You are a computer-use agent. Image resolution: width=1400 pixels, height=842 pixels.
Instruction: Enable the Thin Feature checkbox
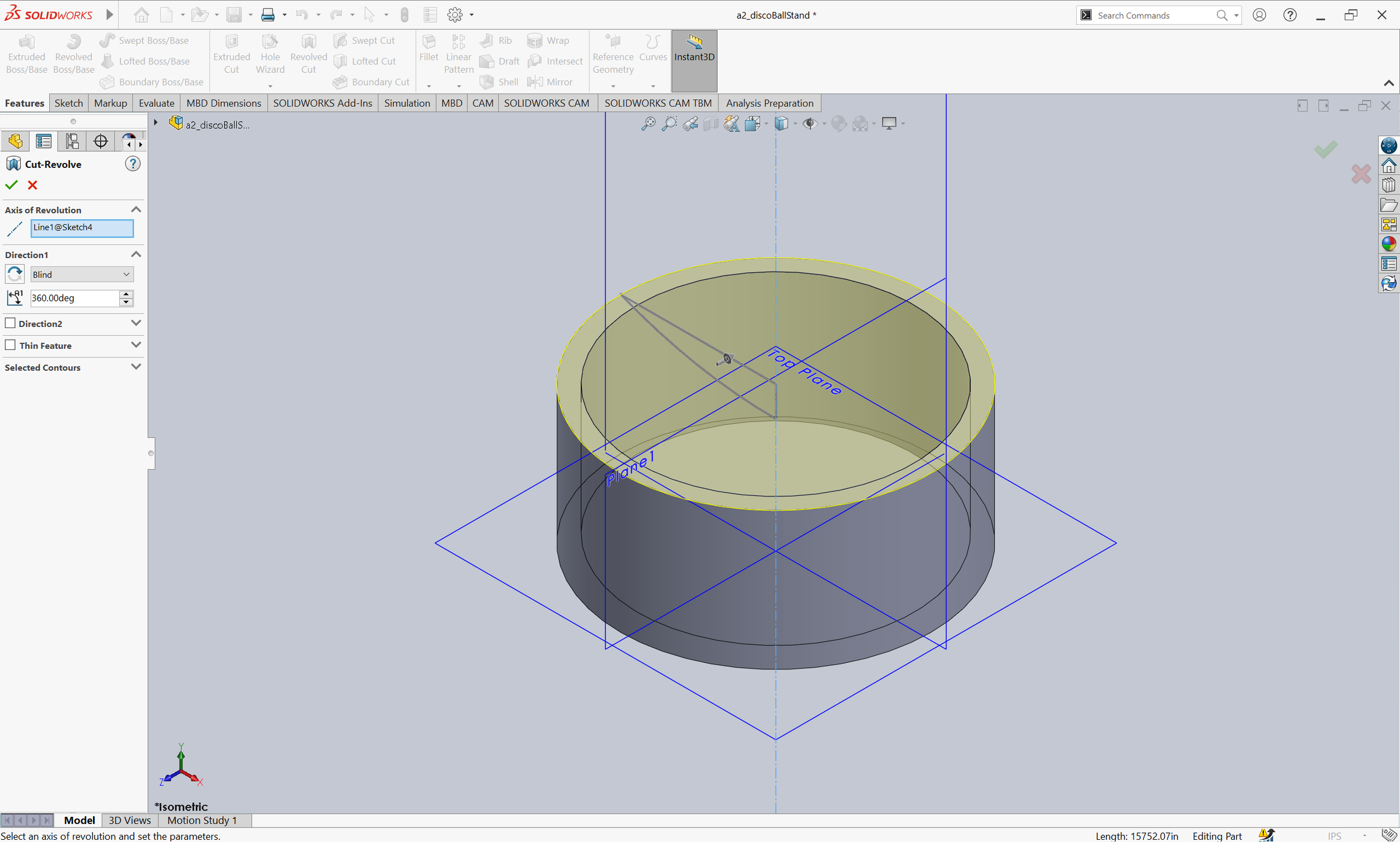click(x=10, y=345)
